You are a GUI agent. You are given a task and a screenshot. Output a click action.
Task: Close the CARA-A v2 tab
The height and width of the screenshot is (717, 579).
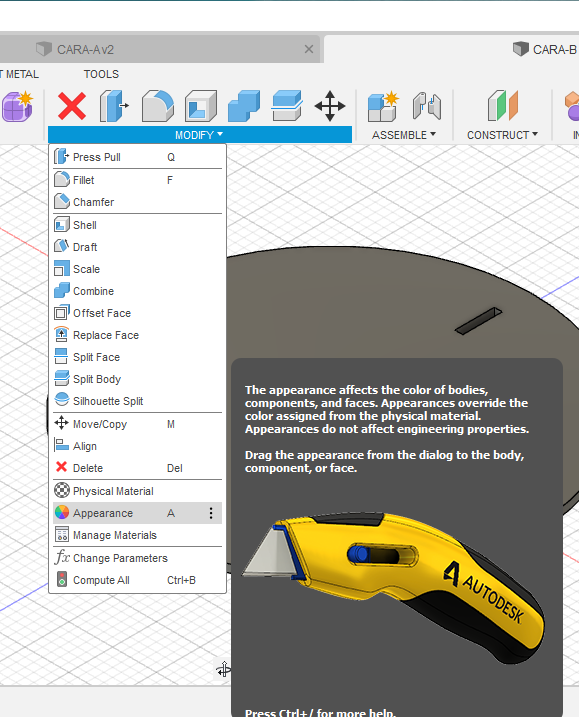[309, 49]
